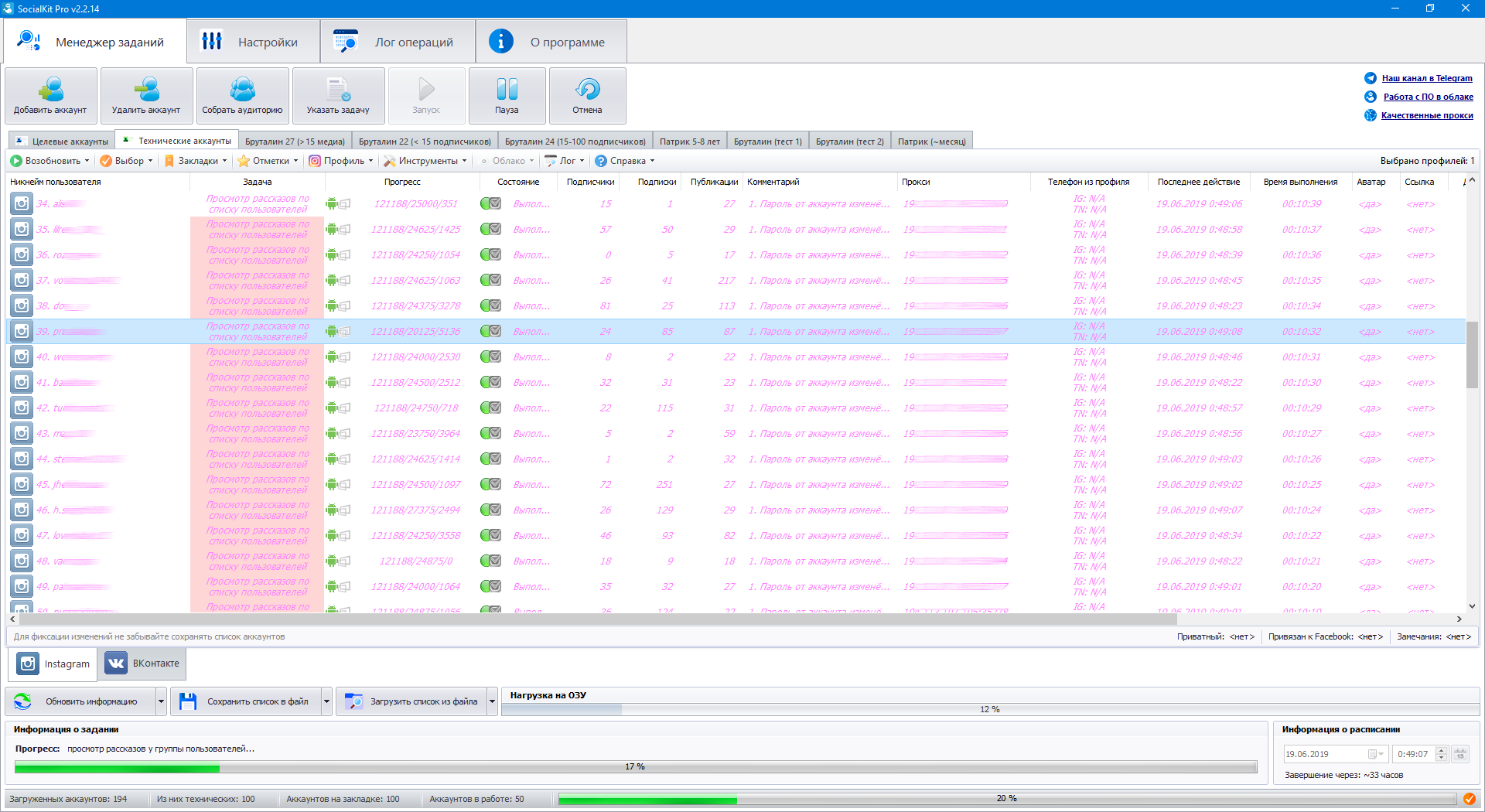Open the О программе tab

551,42
